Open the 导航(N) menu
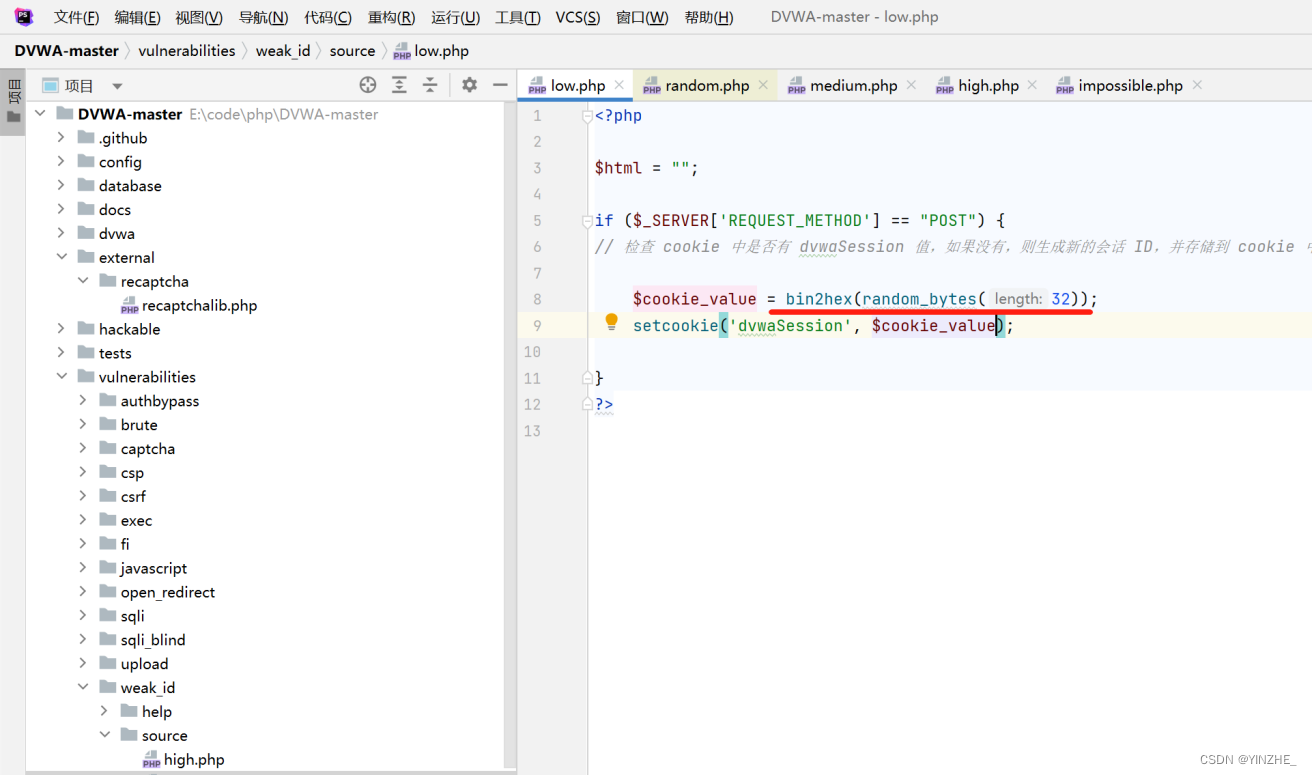Screen dimensions: 1312x775 pos(263,17)
